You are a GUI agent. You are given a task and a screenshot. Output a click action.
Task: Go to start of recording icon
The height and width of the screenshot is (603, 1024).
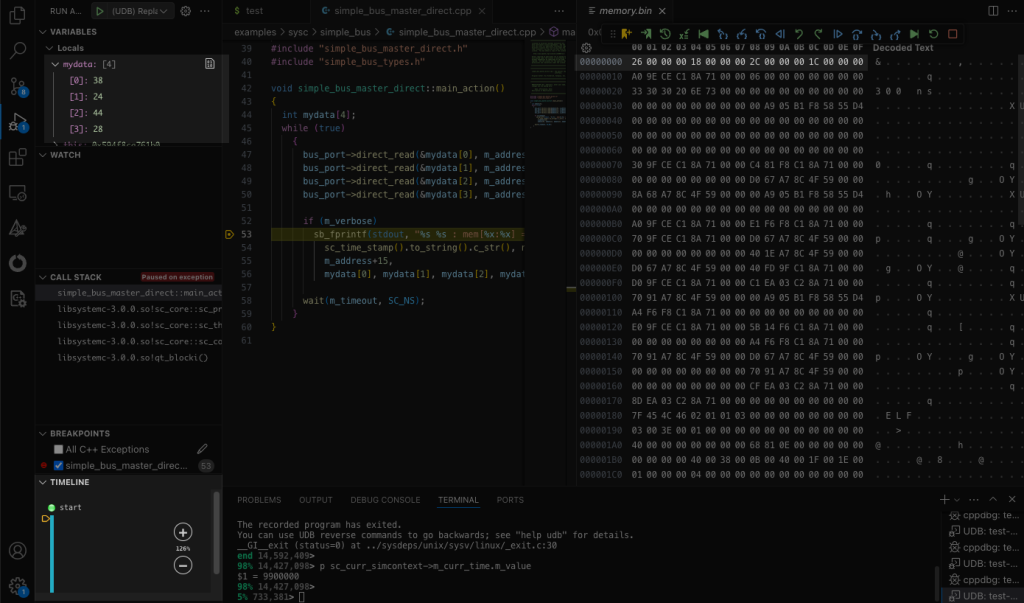tap(703, 34)
